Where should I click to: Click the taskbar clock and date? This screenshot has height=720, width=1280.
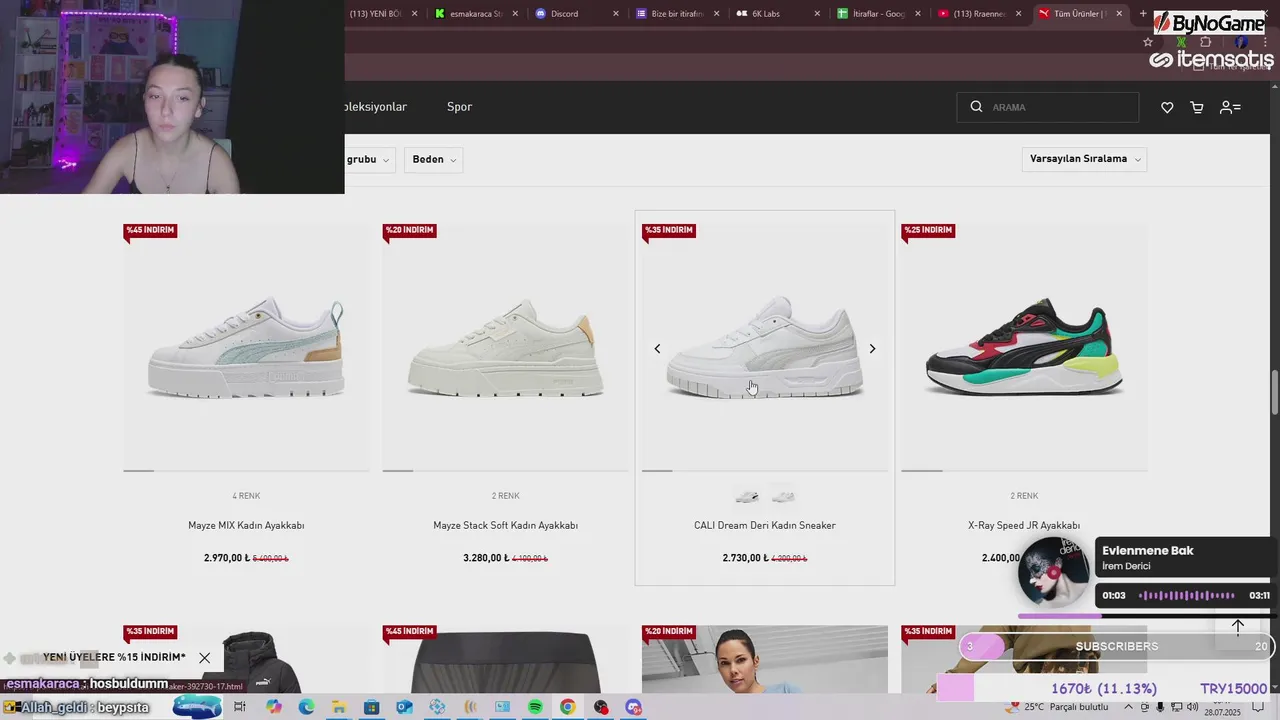(x=1222, y=707)
